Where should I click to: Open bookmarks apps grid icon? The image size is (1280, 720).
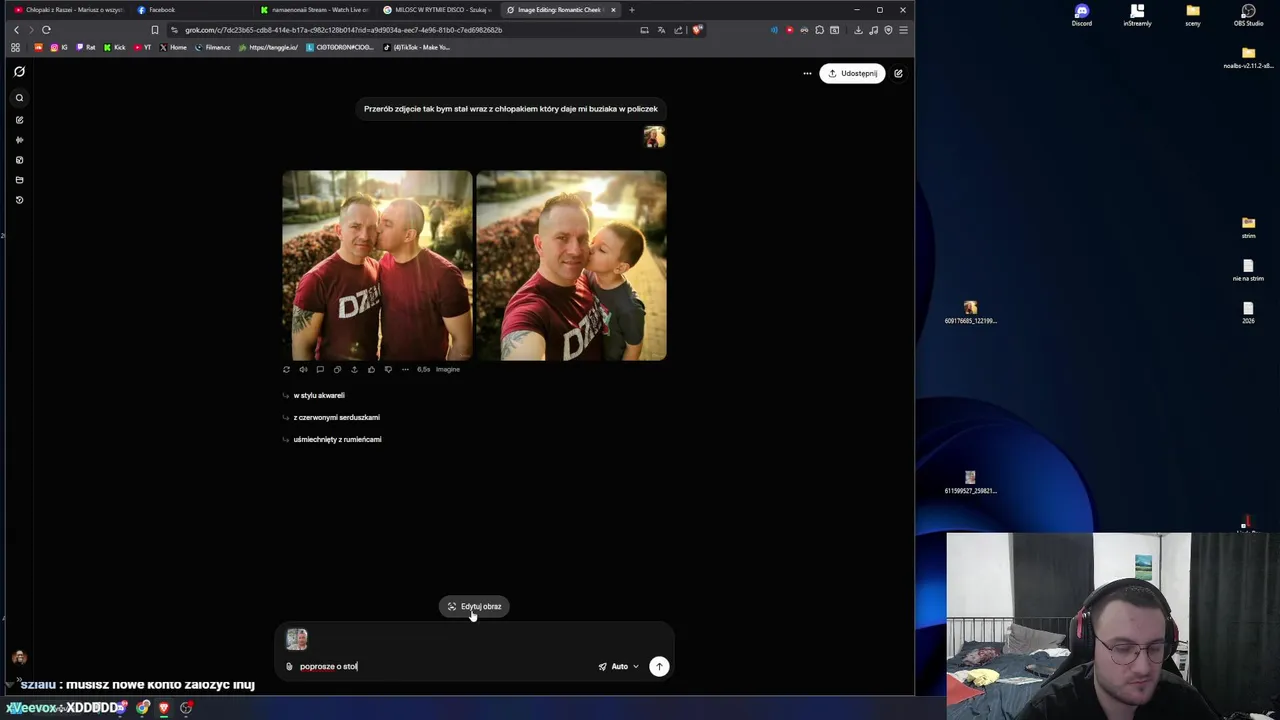15,47
